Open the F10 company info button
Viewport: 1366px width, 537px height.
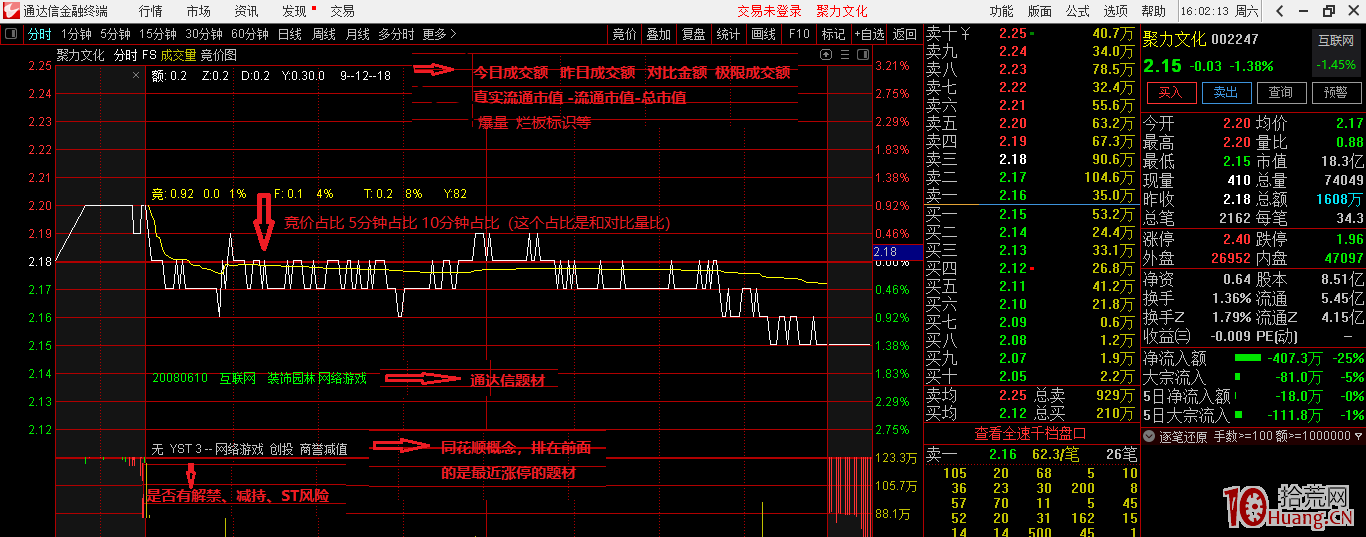pyautogui.click(x=799, y=34)
